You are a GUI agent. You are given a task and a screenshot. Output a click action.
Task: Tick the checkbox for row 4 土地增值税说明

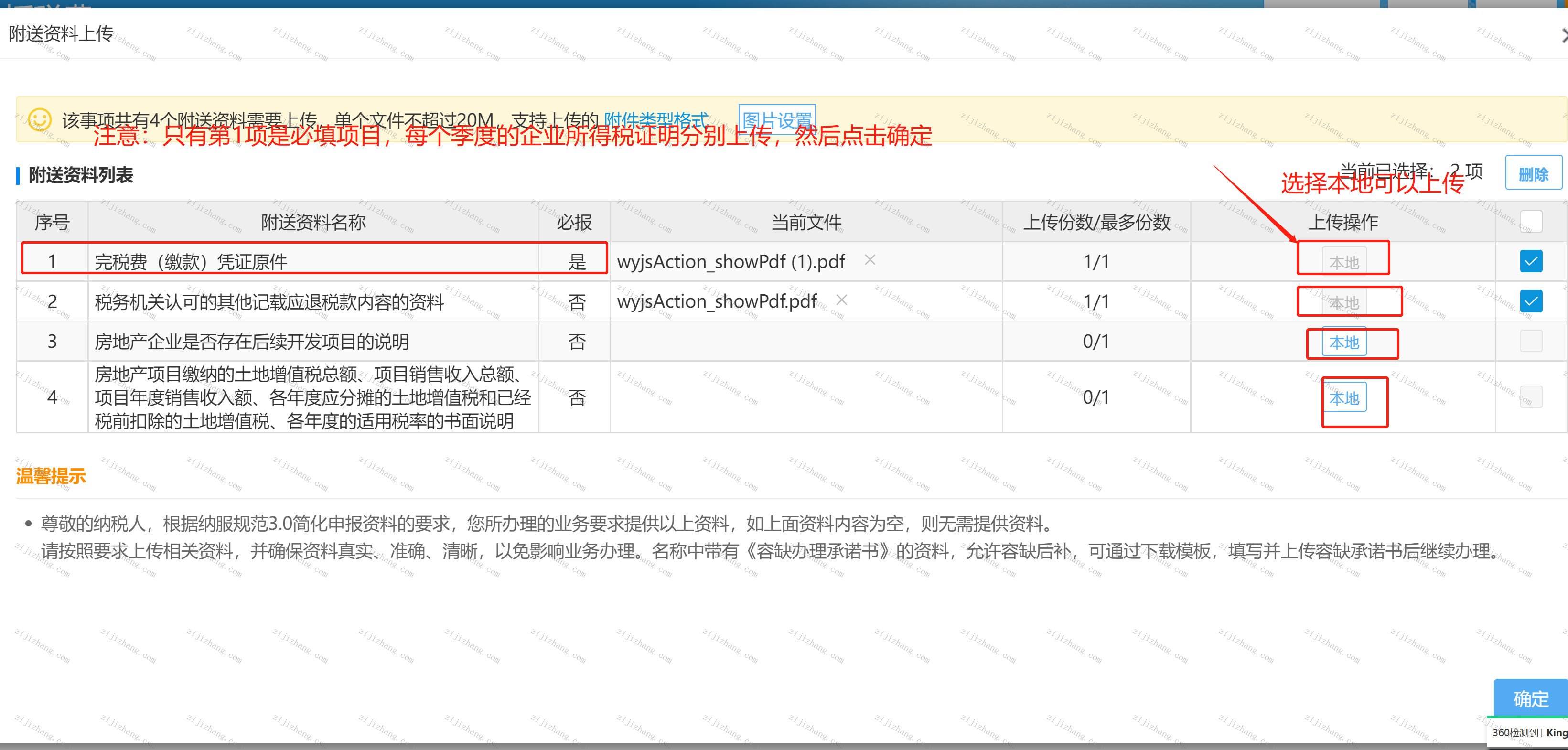coord(1531,397)
